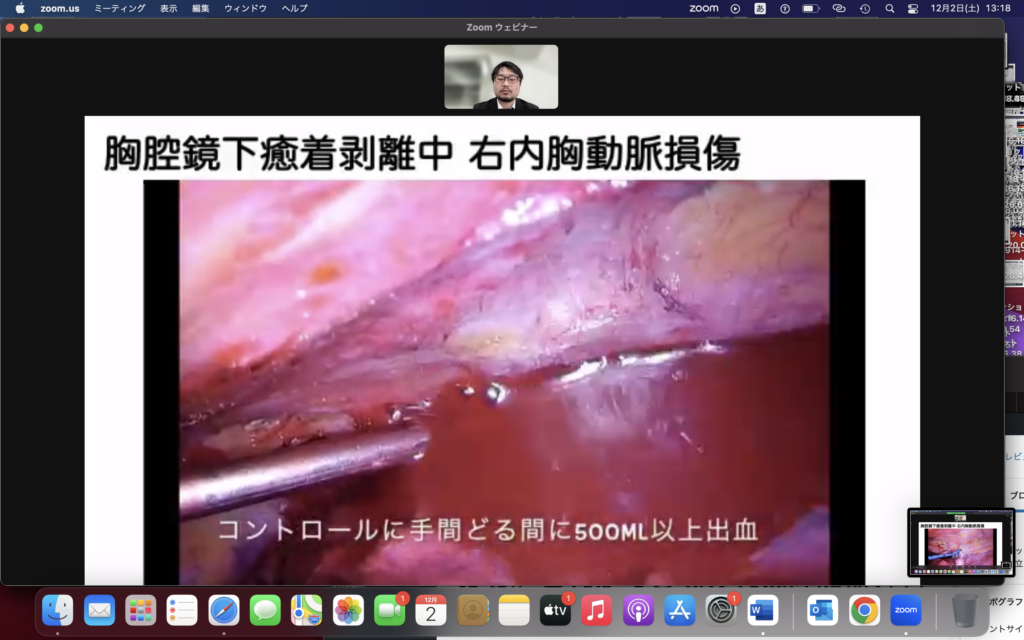This screenshot has width=1024, height=640.
Task: Open Microsoft Word from the Dock
Action: pos(762,609)
